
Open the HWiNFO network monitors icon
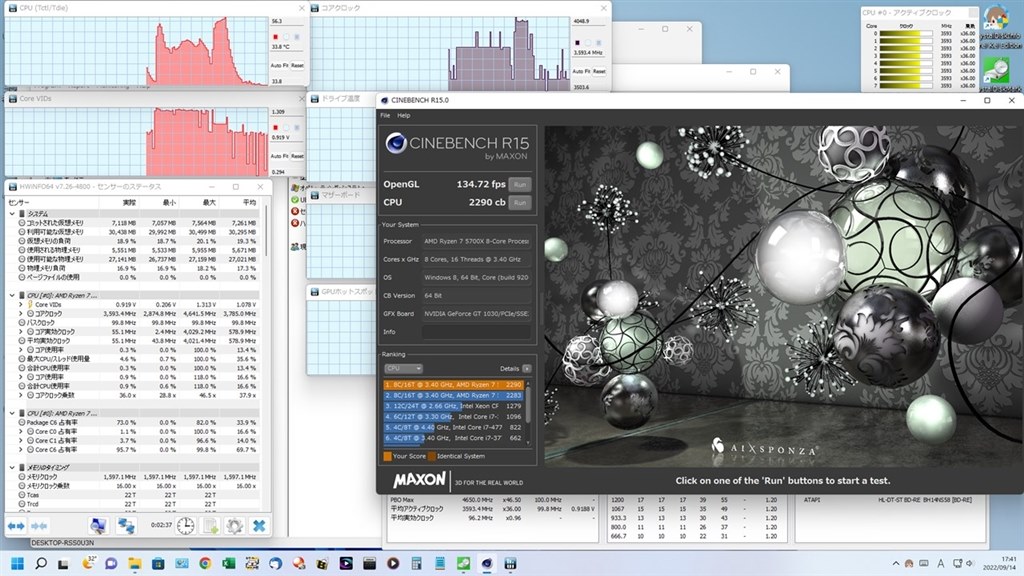click(126, 526)
